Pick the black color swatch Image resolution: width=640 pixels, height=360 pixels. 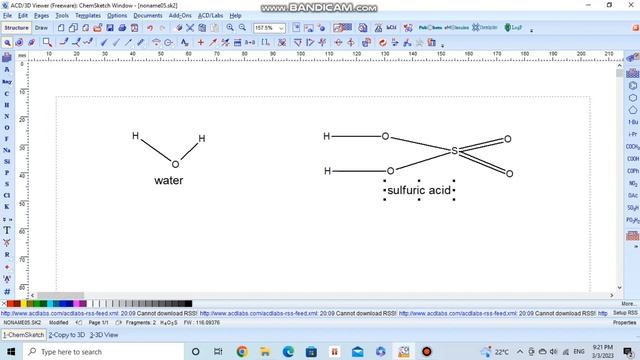(x=188, y=304)
